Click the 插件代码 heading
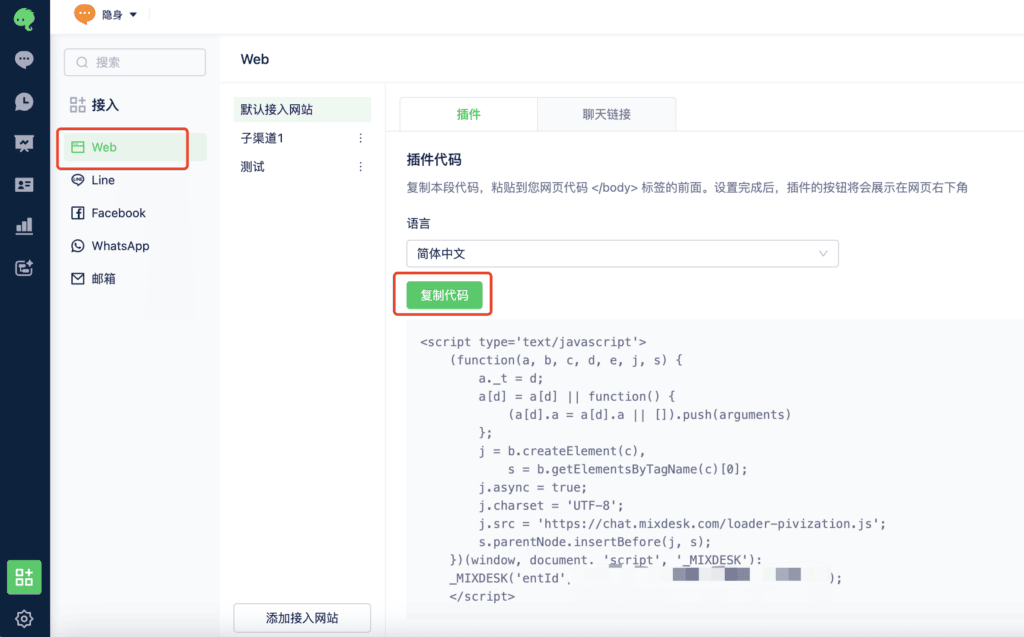Screen dimensions: 1024x637 [x=434, y=159]
